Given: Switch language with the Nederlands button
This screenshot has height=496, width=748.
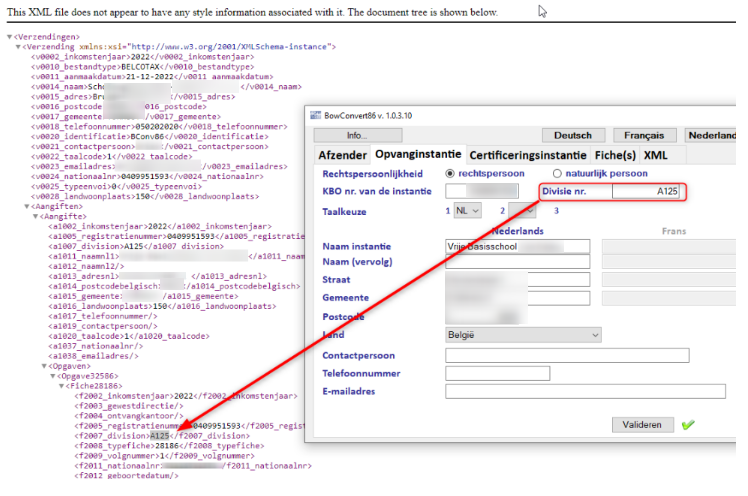Looking at the screenshot, I should (711, 135).
